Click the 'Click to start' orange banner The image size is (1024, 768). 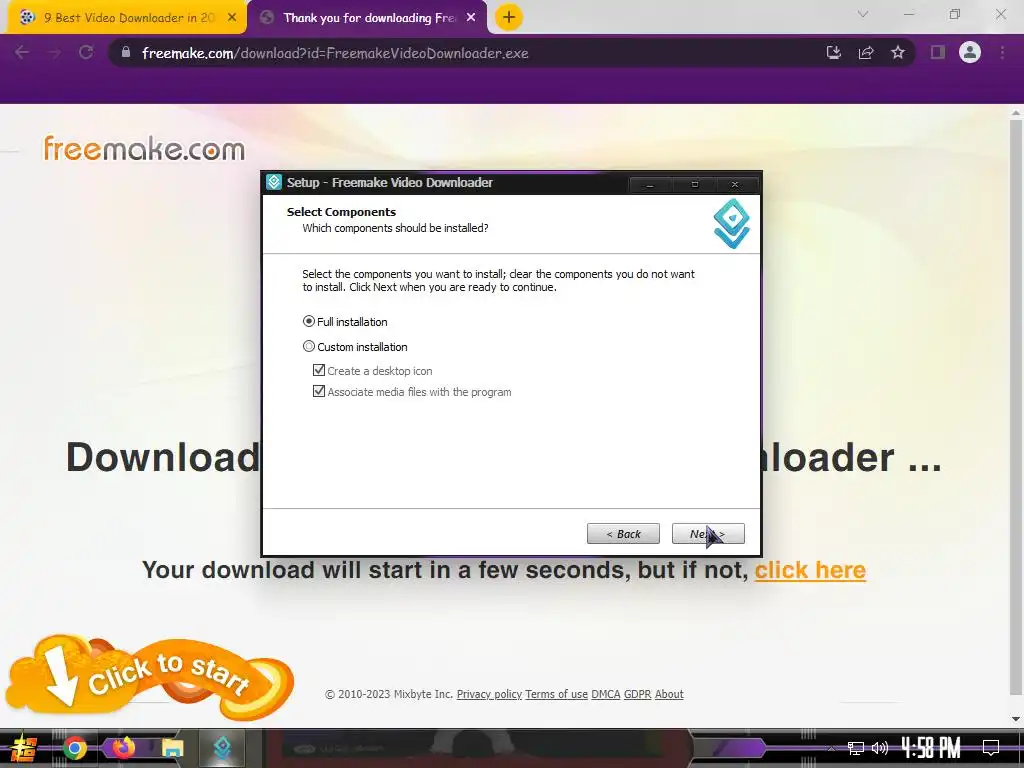150,677
